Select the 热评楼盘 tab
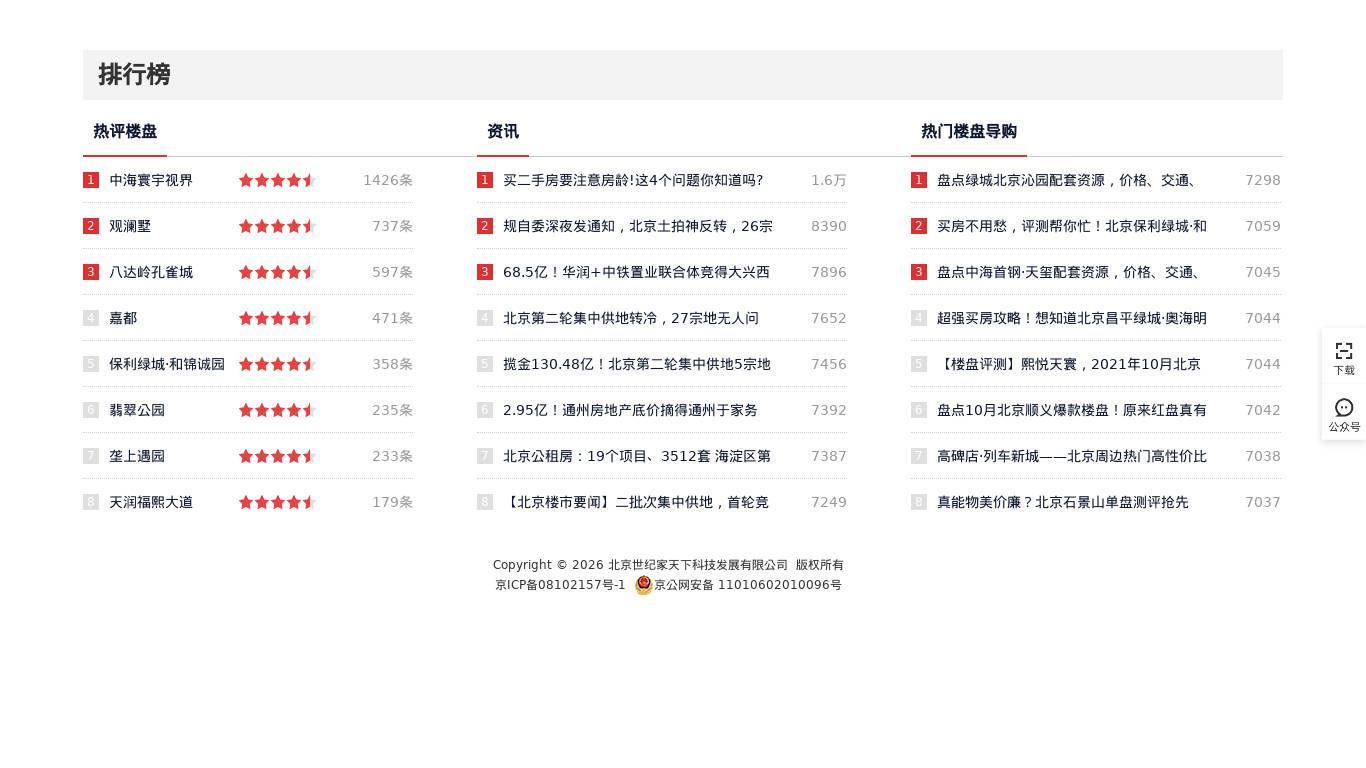1366x768 pixels. (x=125, y=132)
